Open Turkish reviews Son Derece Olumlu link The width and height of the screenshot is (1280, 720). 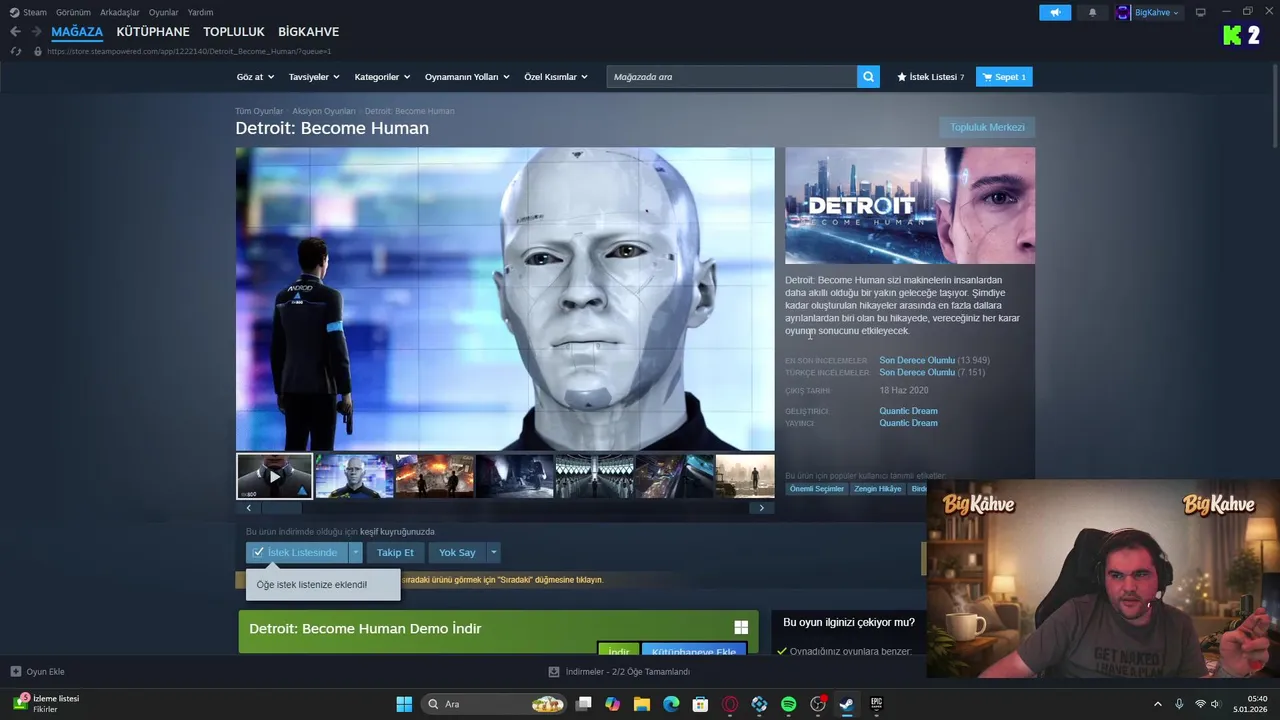[917, 372]
